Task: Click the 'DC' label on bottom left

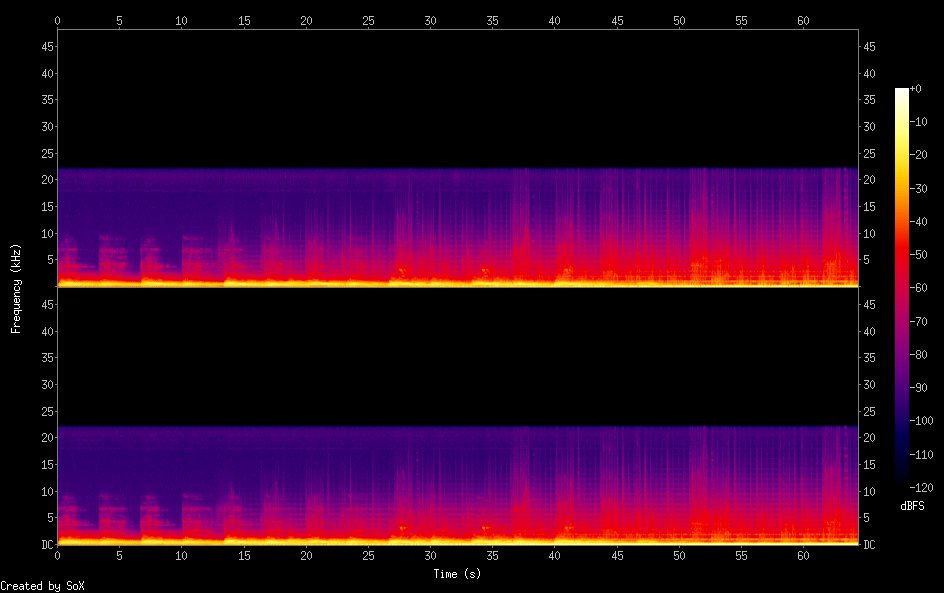Action: (x=47, y=544)
